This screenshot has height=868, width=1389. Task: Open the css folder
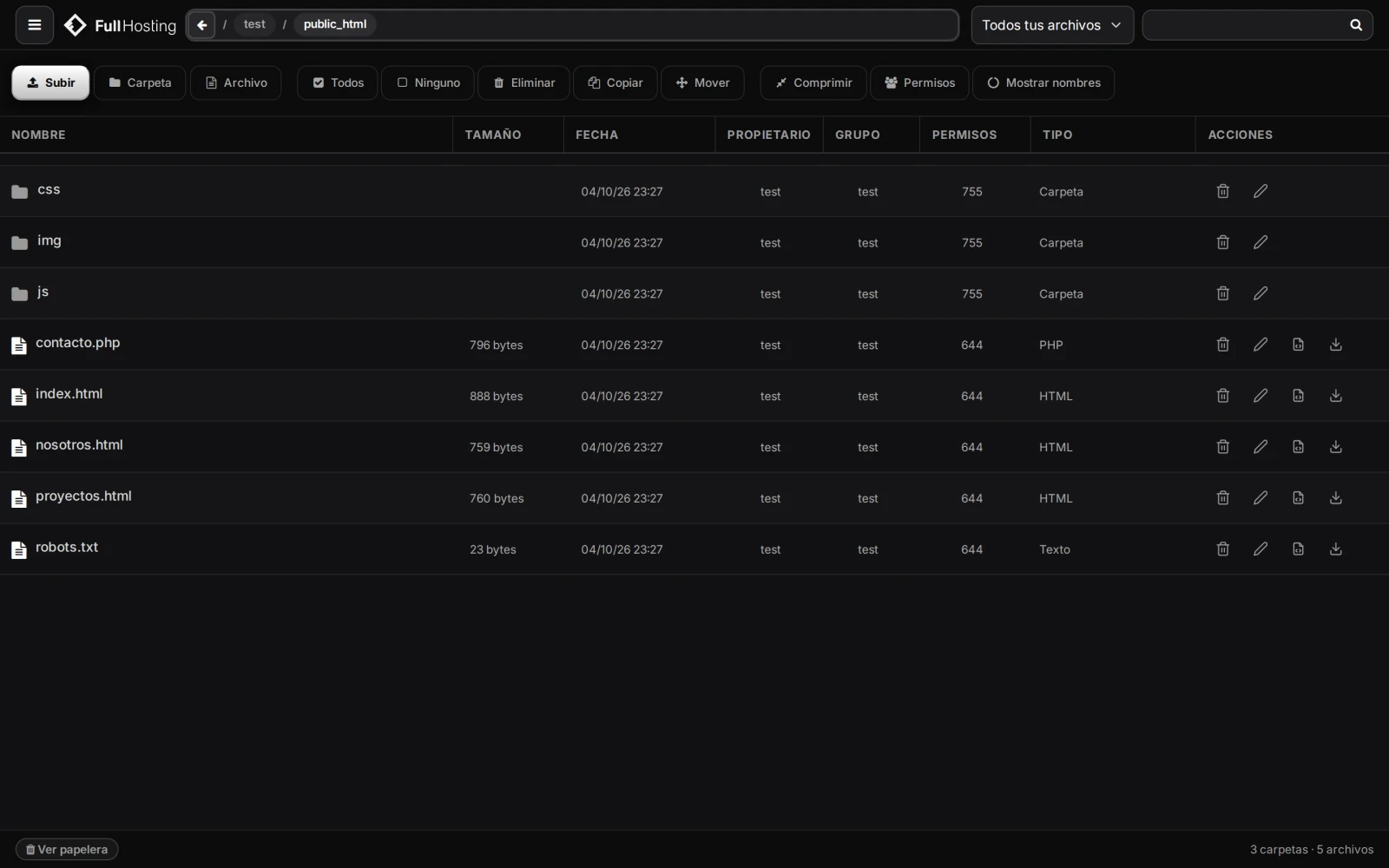pyautogui.click(x=49, y=189)
